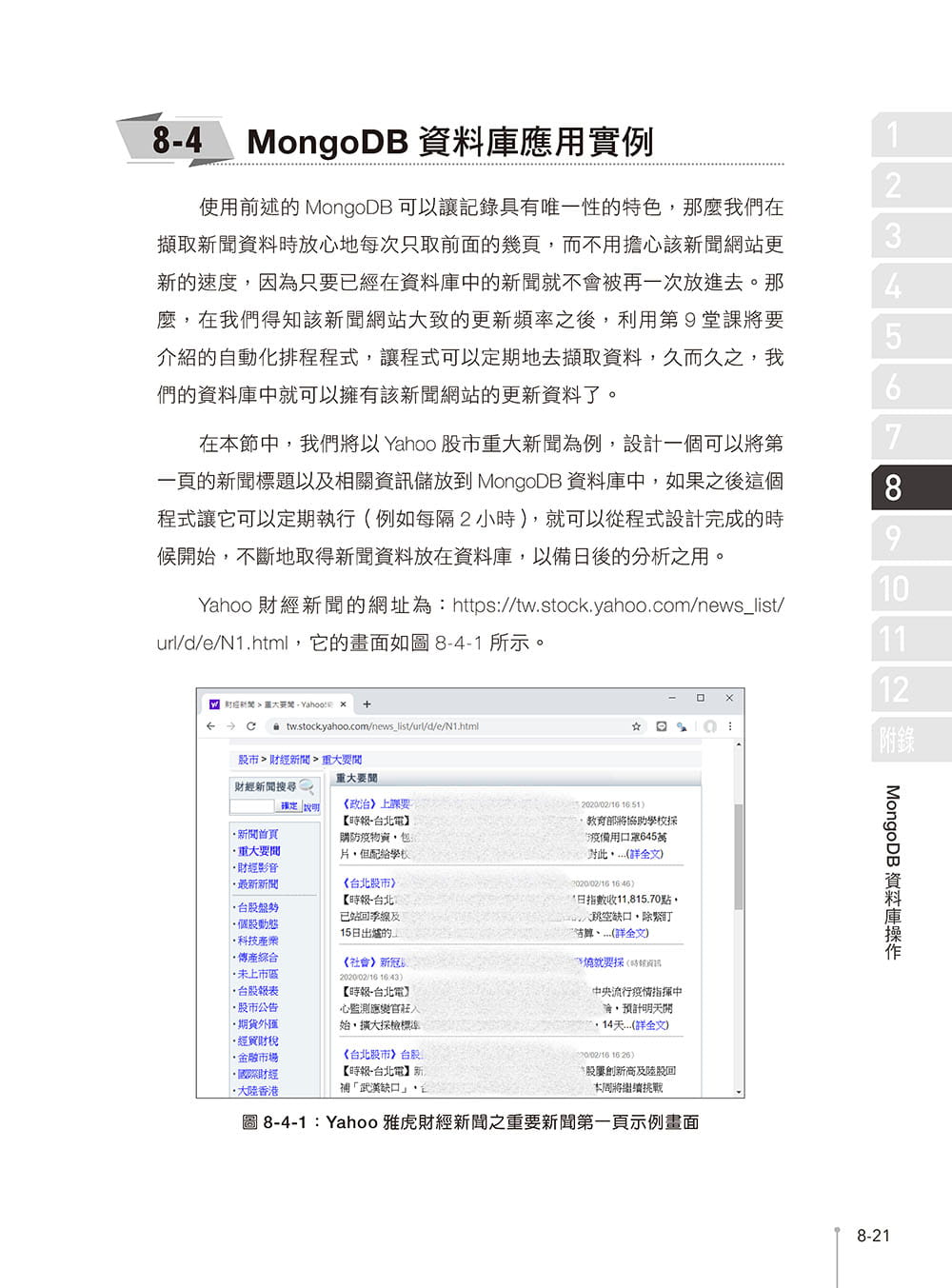952x1288 pixels.
Task: Close the Yahoo 財經新聞 tab
Action: [344, 704]
